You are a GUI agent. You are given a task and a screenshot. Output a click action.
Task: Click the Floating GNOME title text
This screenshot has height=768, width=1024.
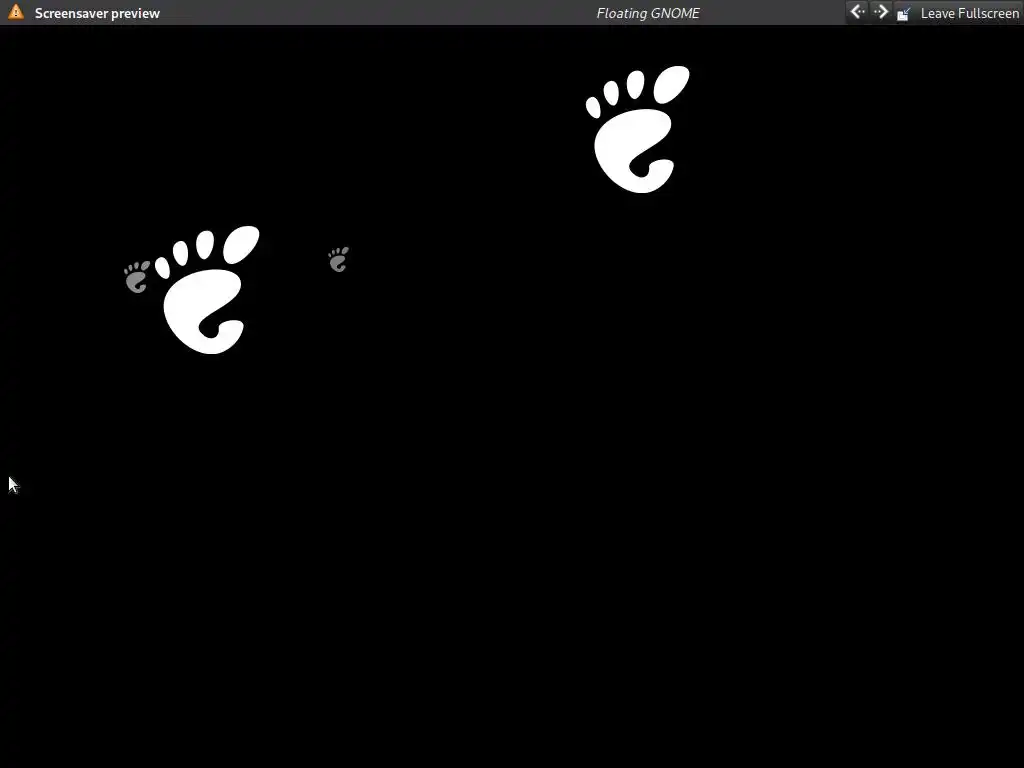tap(648, 13)
